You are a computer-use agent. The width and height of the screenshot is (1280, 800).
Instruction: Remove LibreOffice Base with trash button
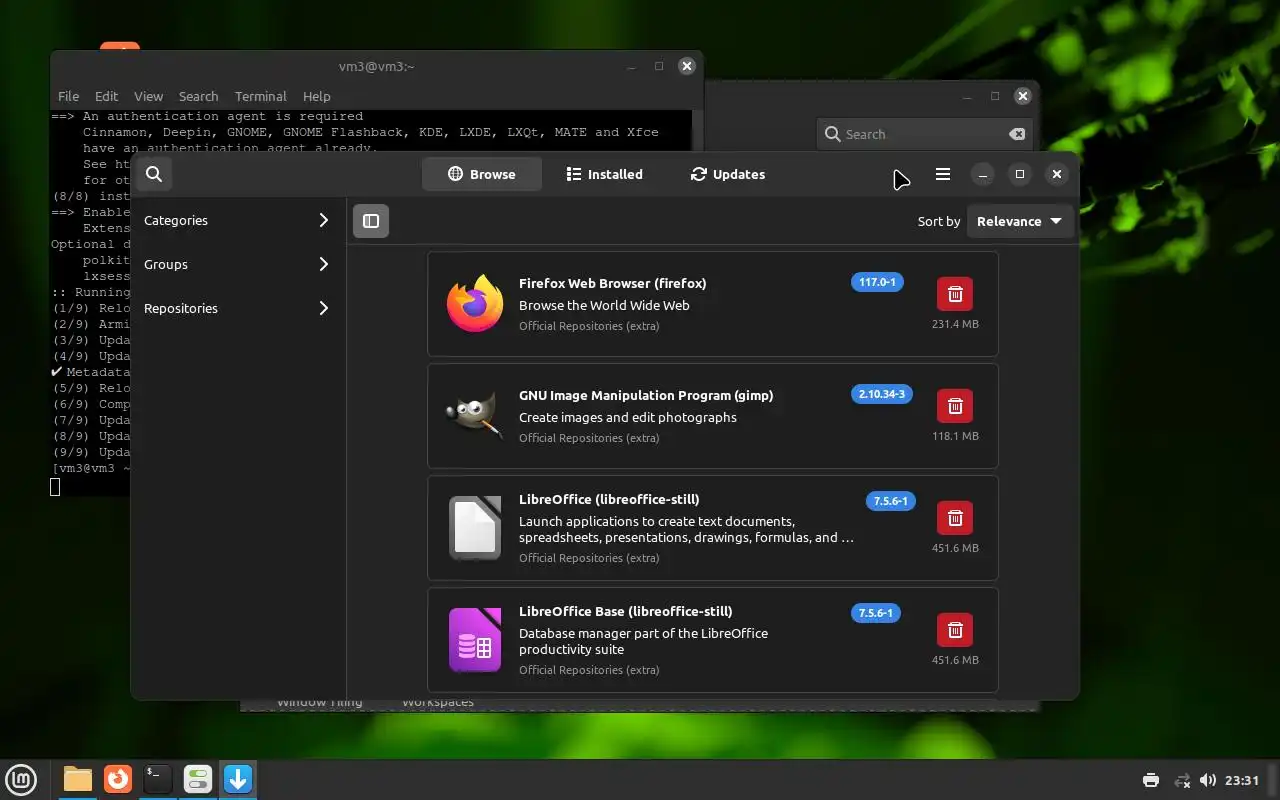point(955,630)
